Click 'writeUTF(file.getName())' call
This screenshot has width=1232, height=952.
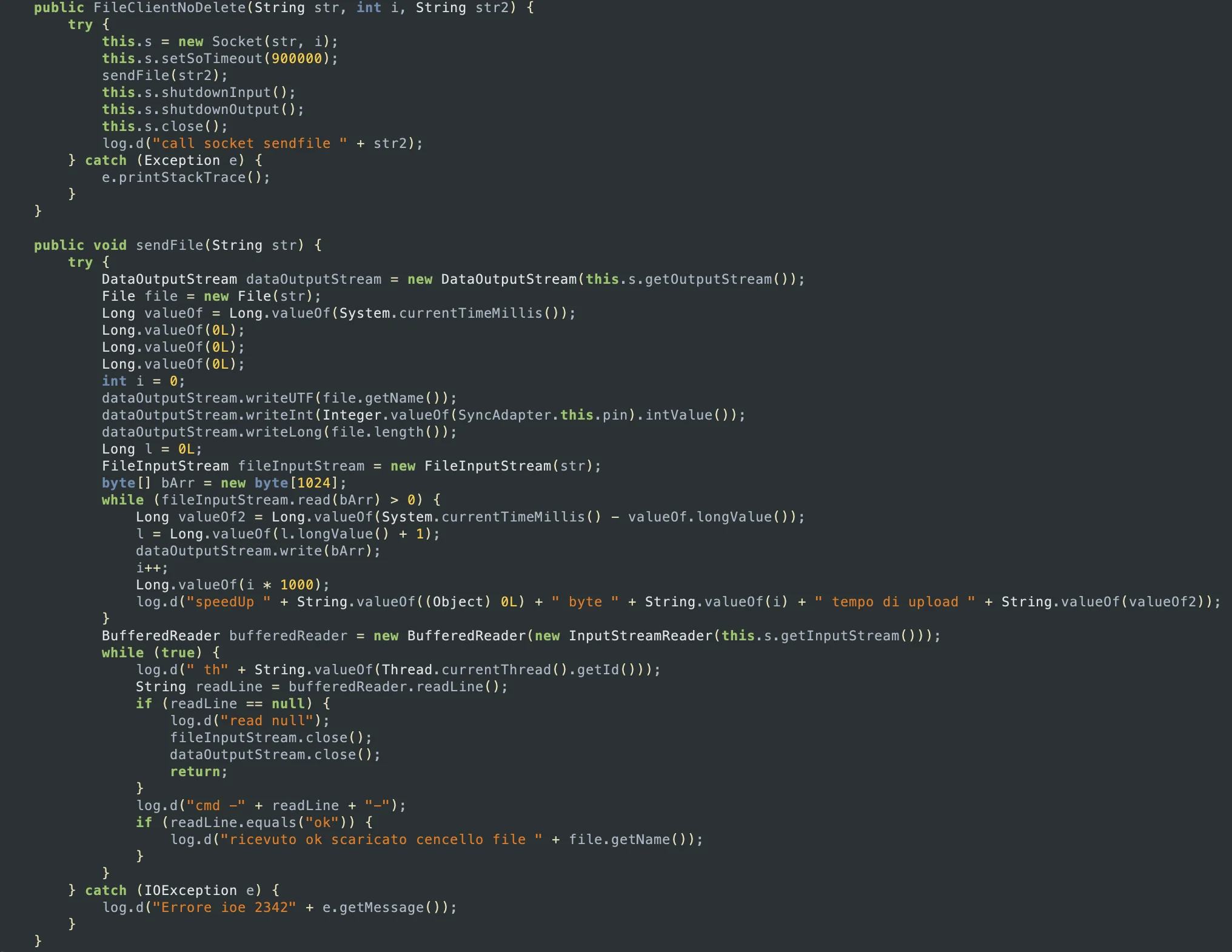coord(347,398)
